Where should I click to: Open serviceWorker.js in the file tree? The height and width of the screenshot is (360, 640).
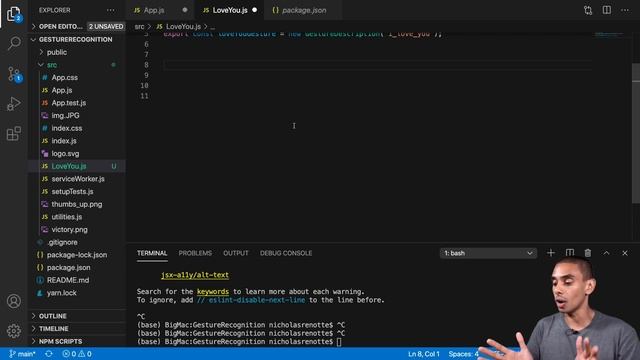click(78, 179)
